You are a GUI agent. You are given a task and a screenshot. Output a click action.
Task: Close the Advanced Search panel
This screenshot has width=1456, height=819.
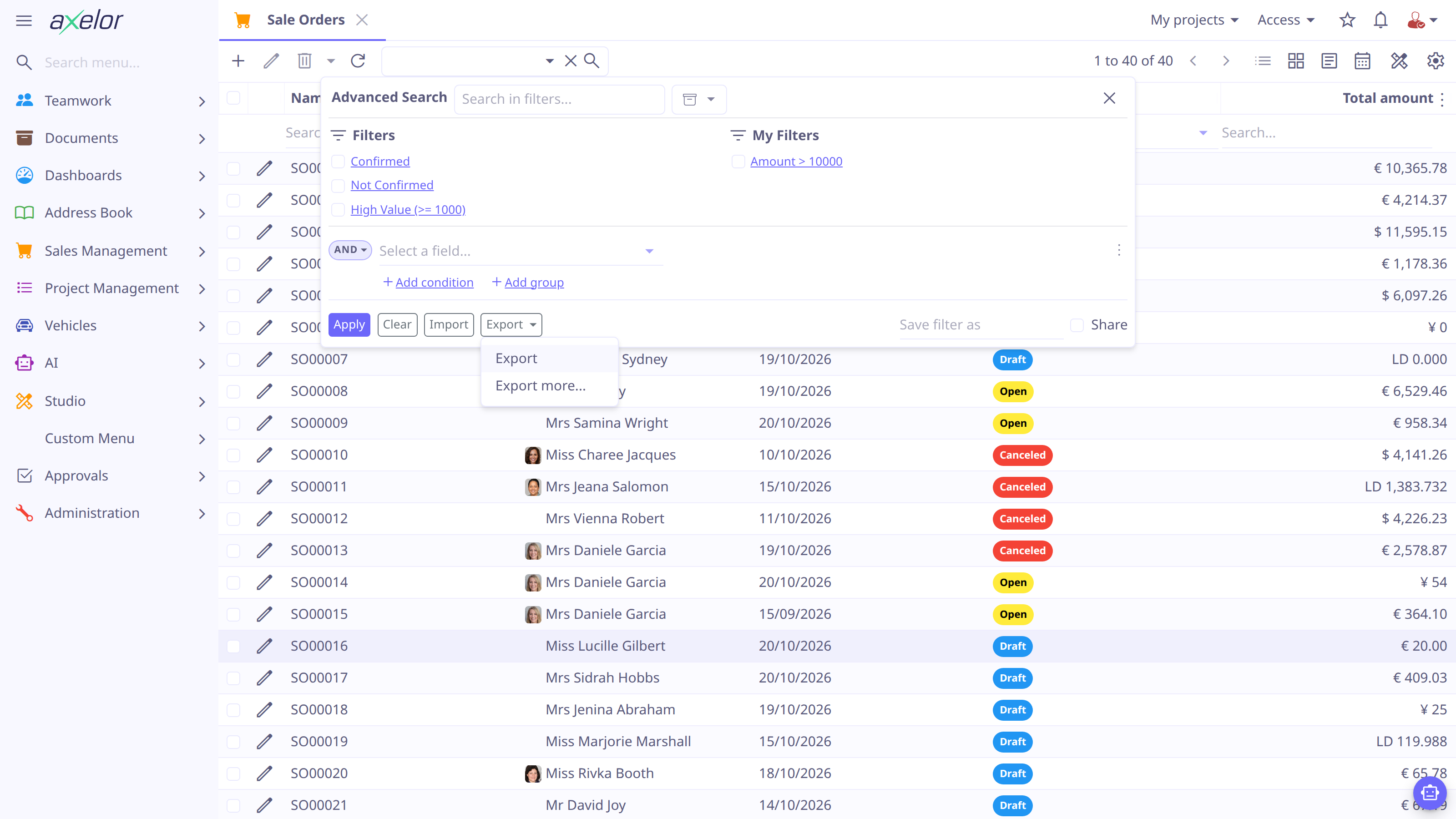[x=1110, y=98]
